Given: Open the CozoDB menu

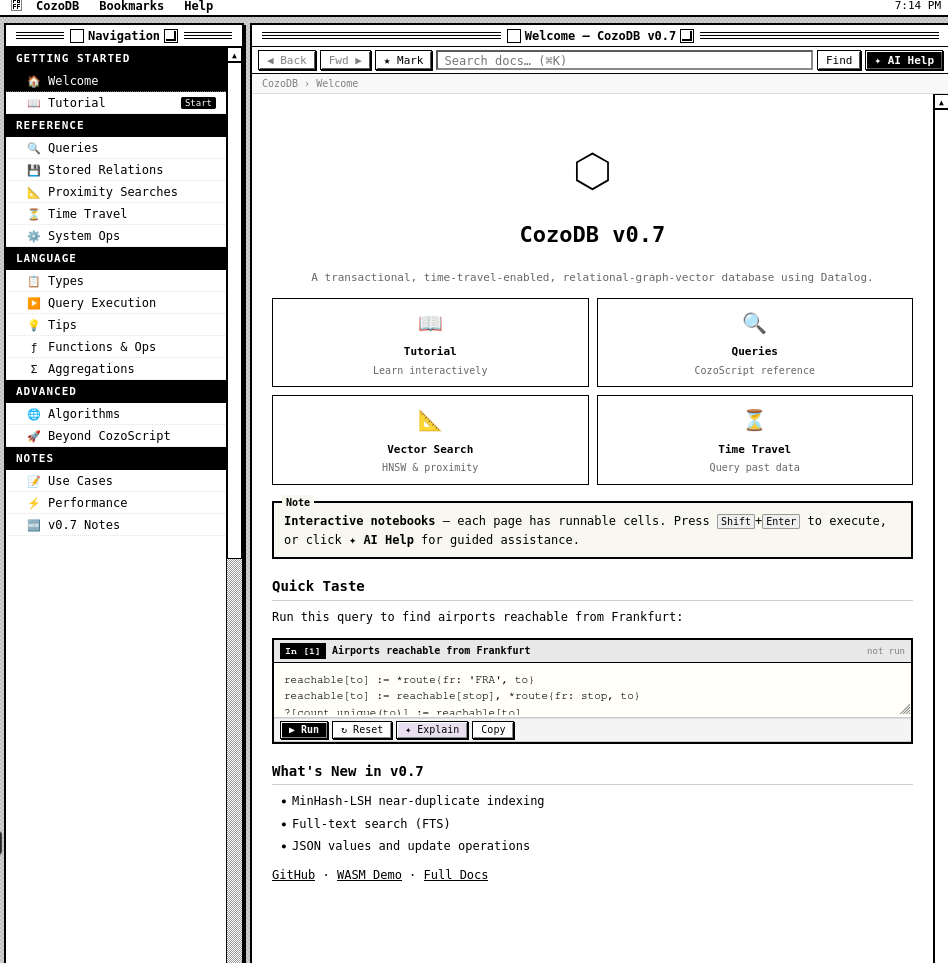Looking at the screenshot, I should point(58,6).
